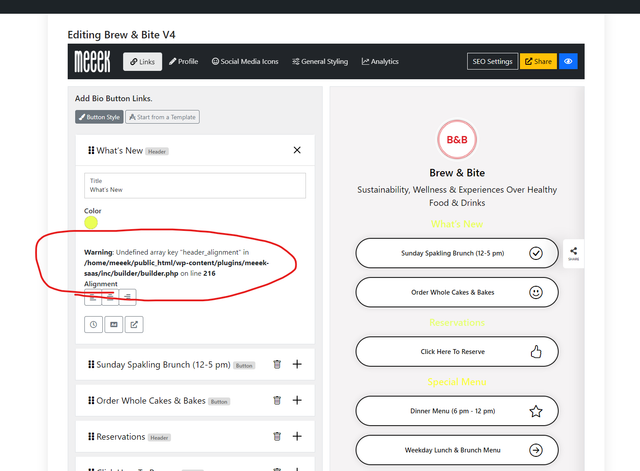Viewport: 640px width, 471px height.
Task: Click checkmark icon on Sunday Brunch button
Action: pyautogui.click(x=536, y=253)
